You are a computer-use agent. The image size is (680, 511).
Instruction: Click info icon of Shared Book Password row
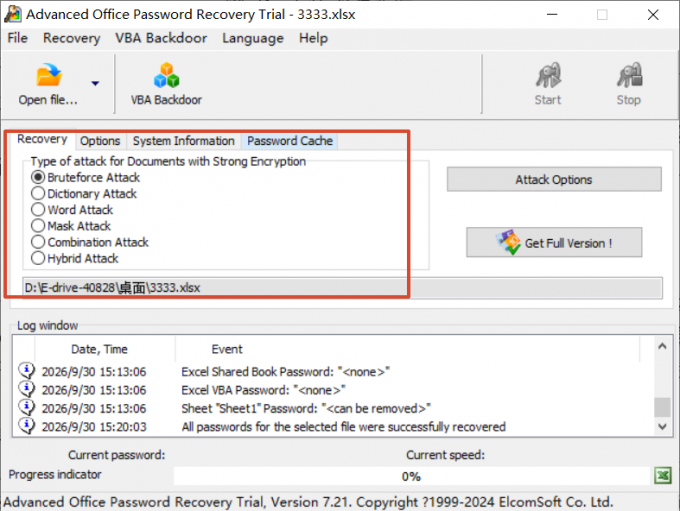(26, 371)
